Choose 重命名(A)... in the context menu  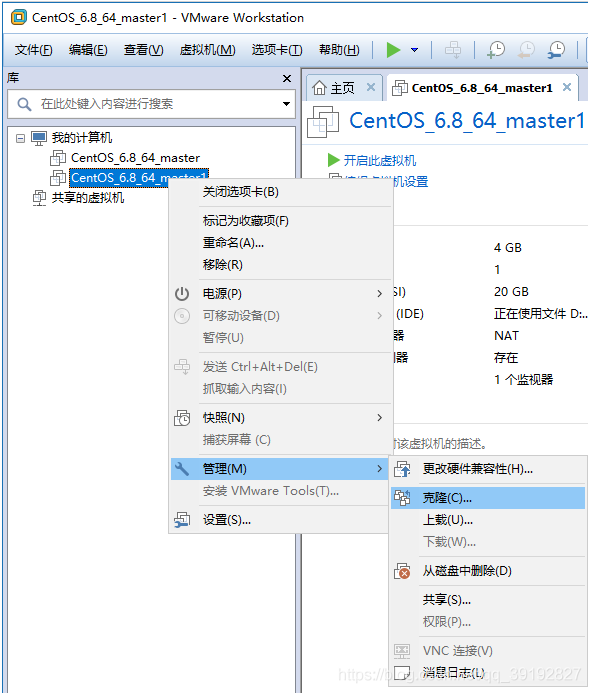(x=233, y=243)
